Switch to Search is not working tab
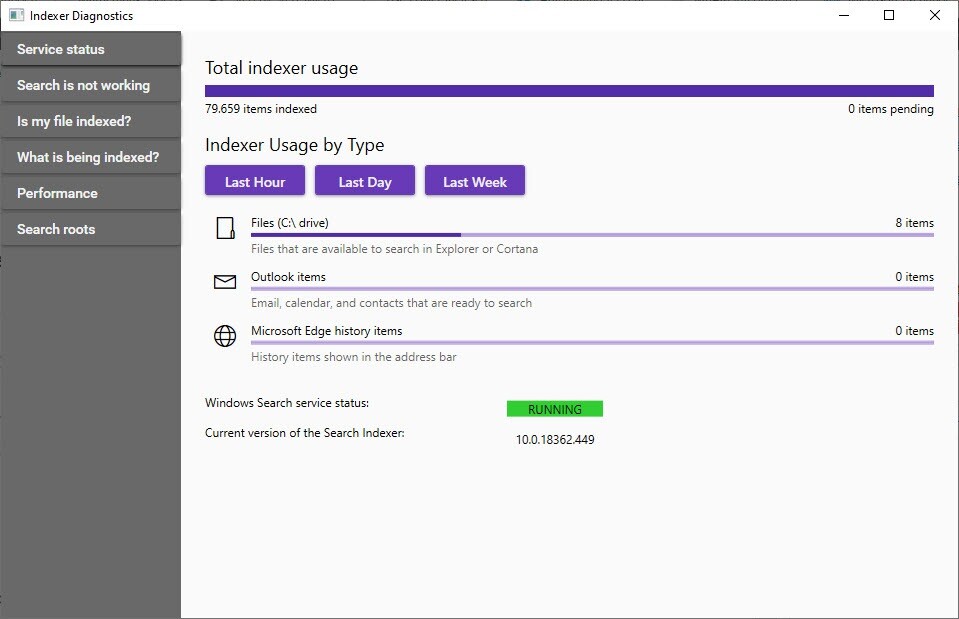This screenshot has height=619, width=959. click(x=91, y=85)
